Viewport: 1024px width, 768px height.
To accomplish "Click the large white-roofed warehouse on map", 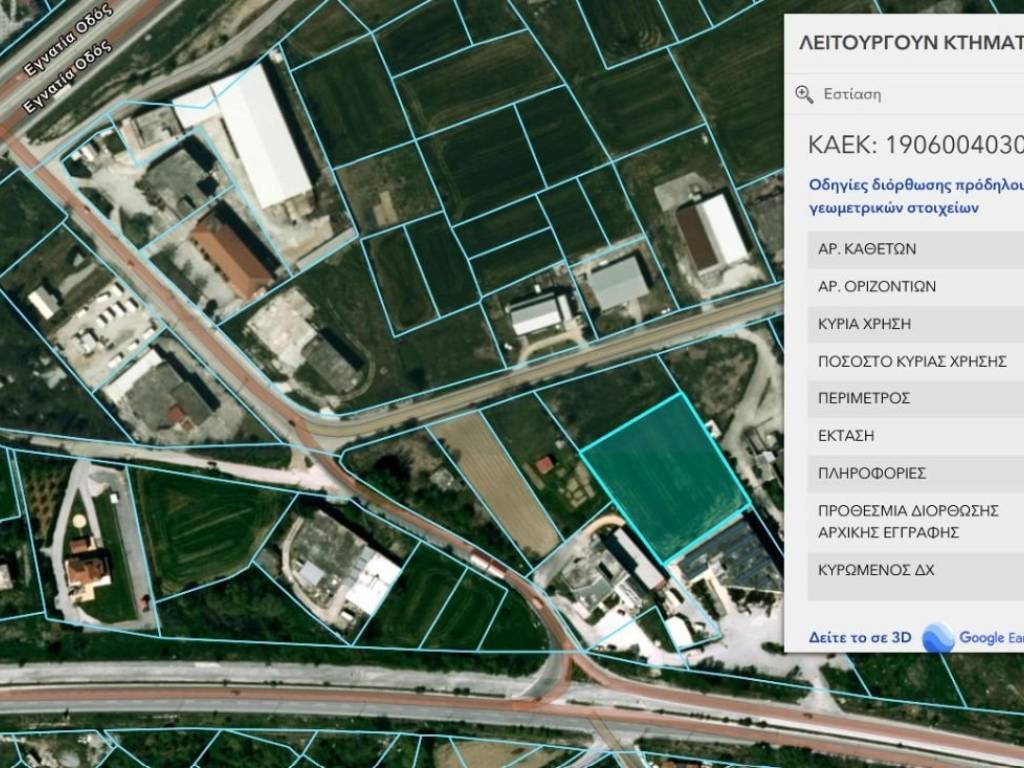I will (x=262, y=135).
